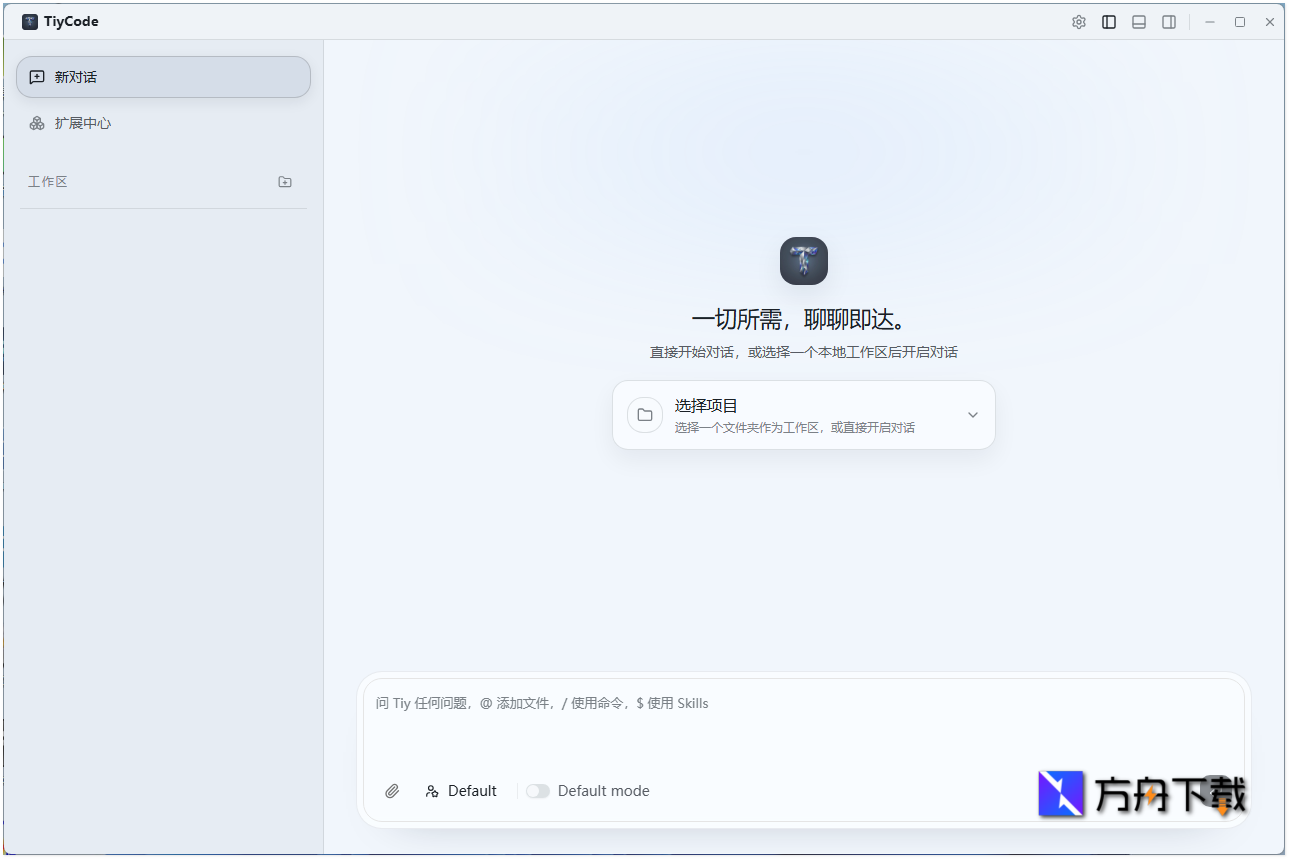Start a new conversation (新对话)
Image resolution: width=1289 pixels, height=859 pixels.
[x=163, y=77]
